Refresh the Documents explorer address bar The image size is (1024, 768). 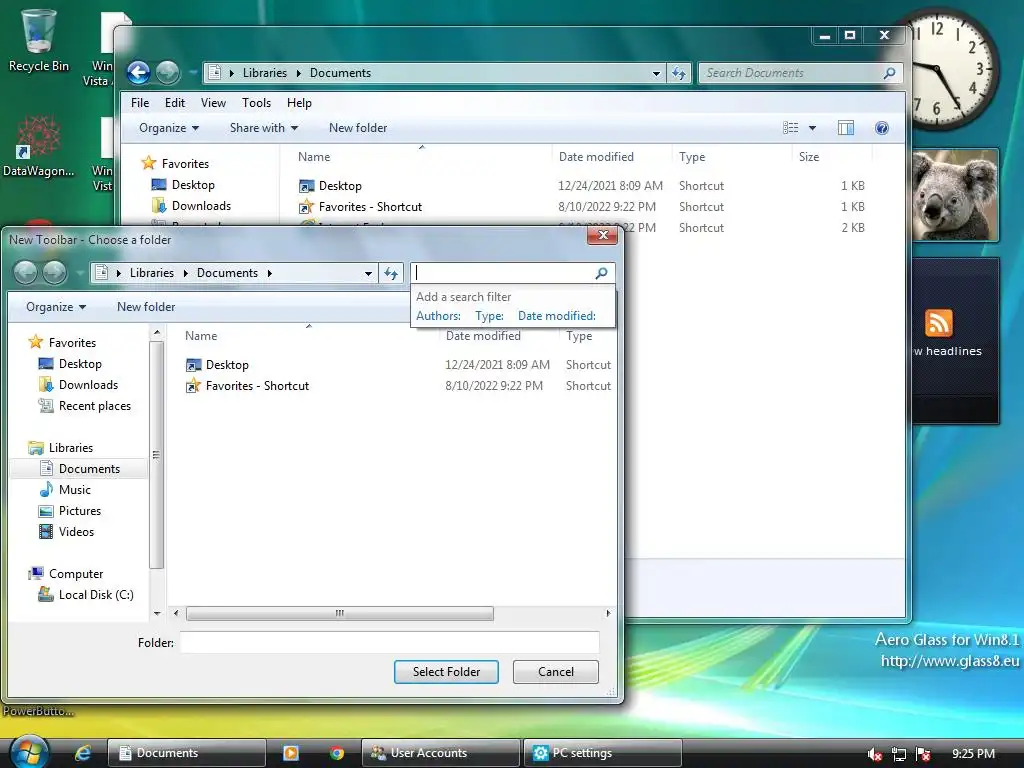click(x=679, y=73)
